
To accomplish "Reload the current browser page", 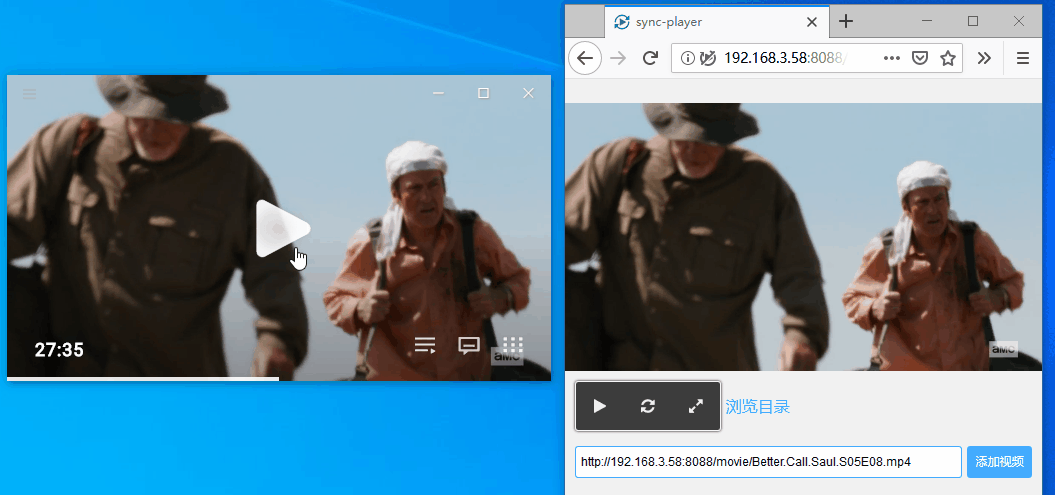I will coord(650,58).
